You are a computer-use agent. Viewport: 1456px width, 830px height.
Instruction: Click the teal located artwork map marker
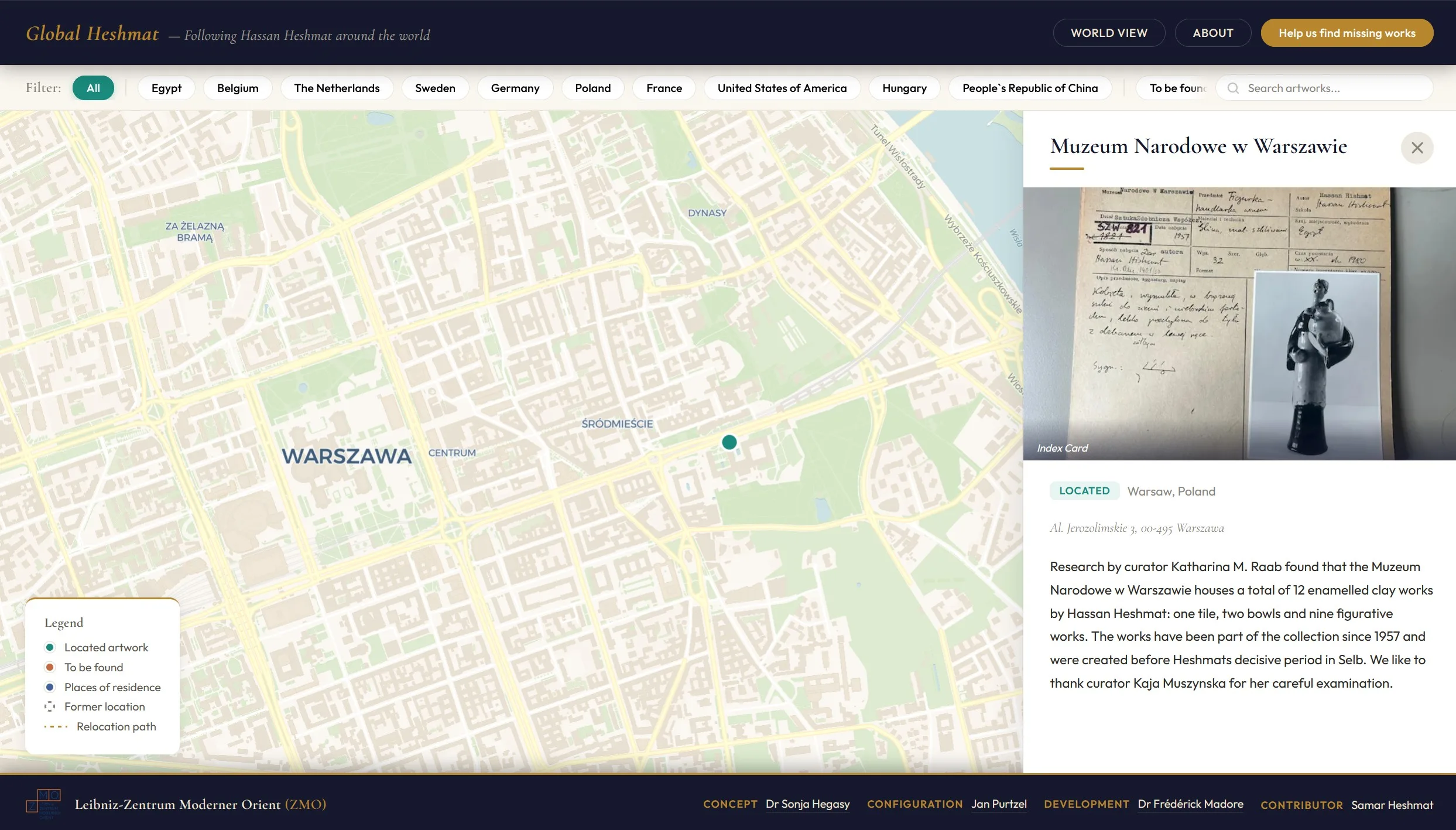pos(729,442)
